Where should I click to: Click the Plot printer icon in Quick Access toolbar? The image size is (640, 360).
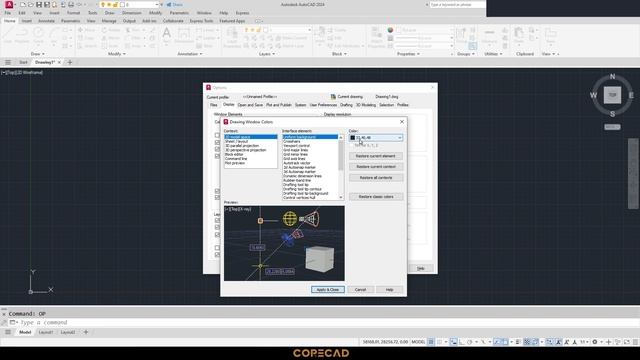tap(71, 4)
